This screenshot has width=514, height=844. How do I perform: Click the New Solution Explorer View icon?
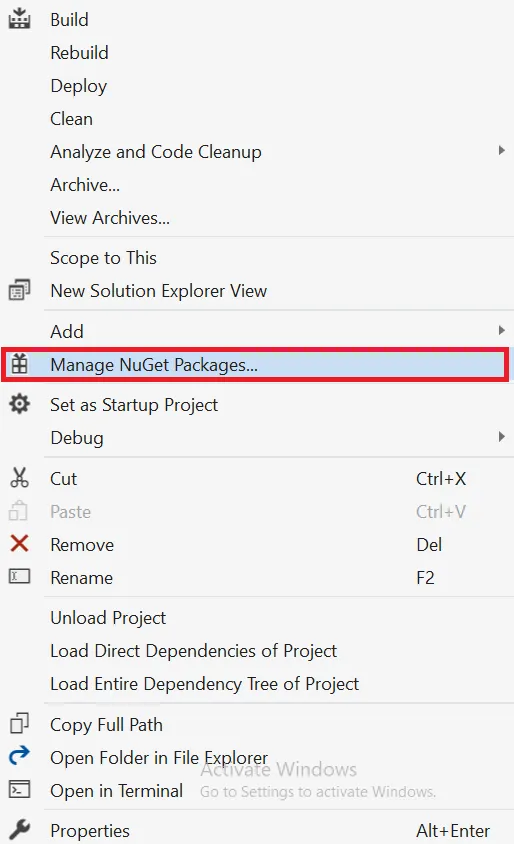tap(19, 291)
